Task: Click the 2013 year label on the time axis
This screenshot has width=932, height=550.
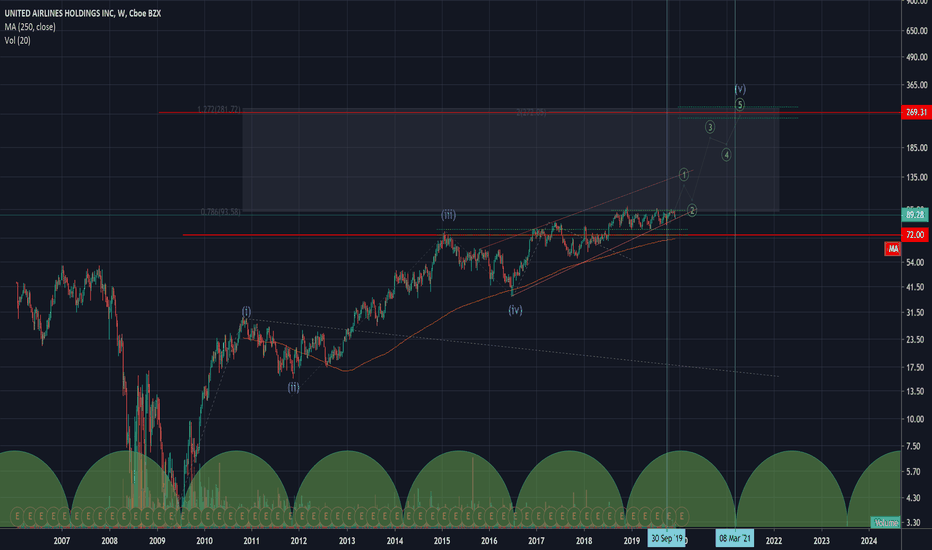Action: coord(347,540)
